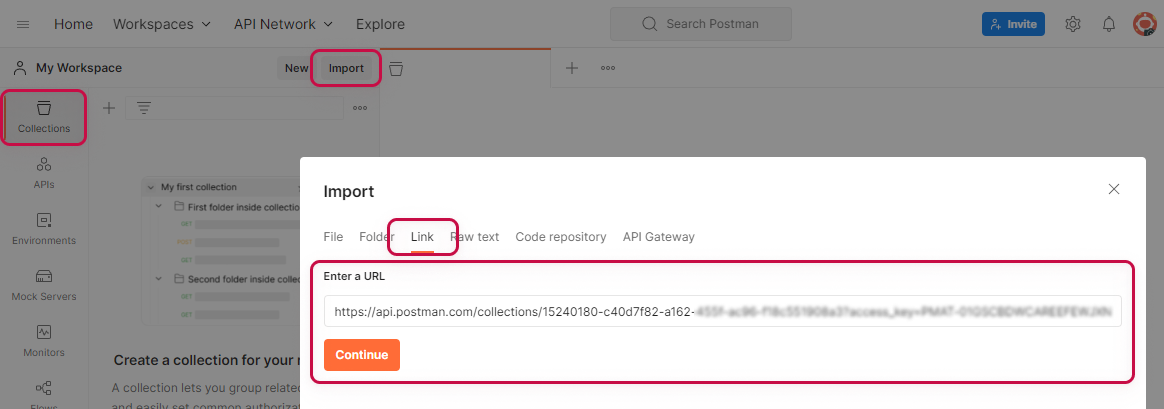Open the Monitors sidebar icon

point(44,340)
